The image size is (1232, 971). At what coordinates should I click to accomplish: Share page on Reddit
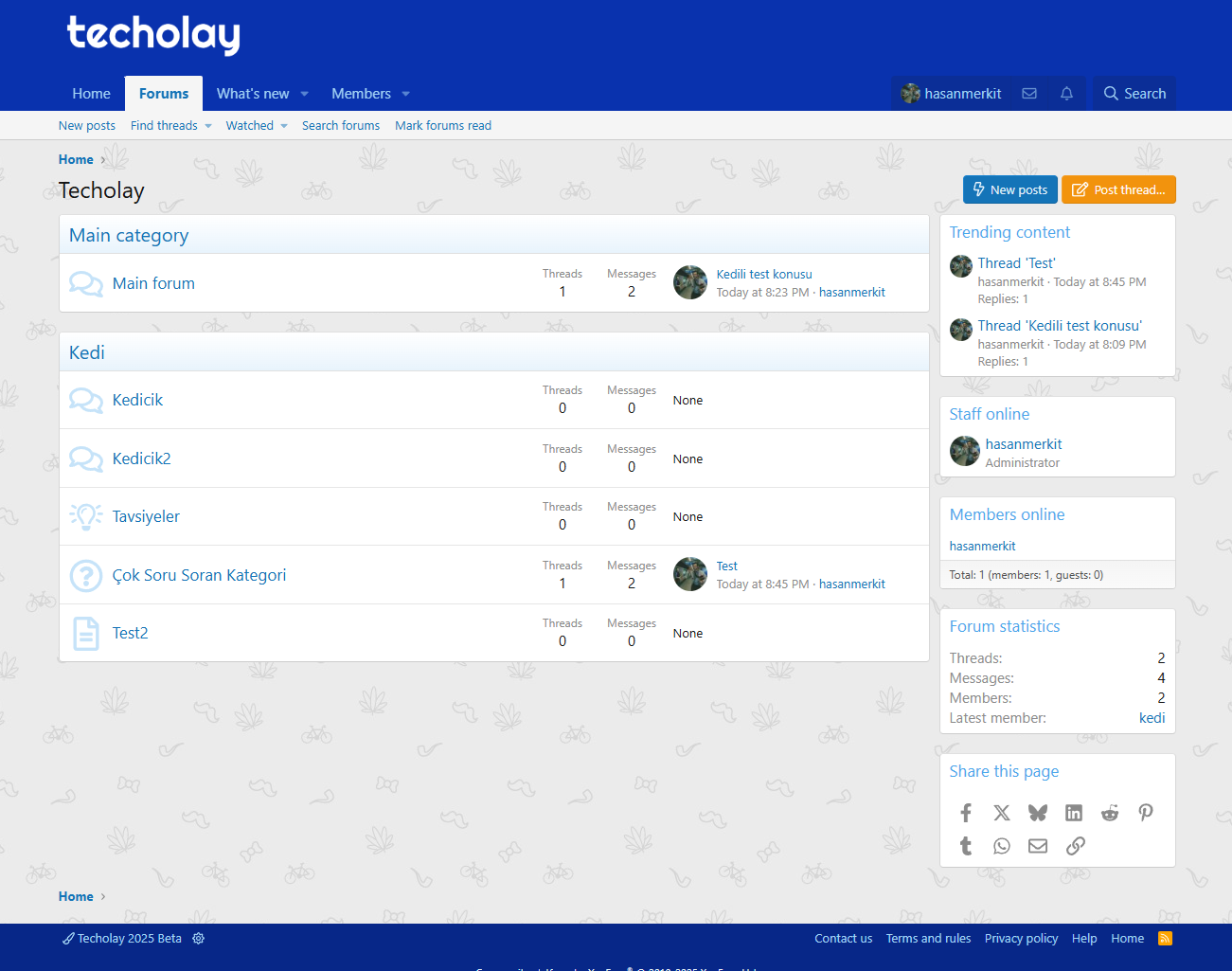1110,813
